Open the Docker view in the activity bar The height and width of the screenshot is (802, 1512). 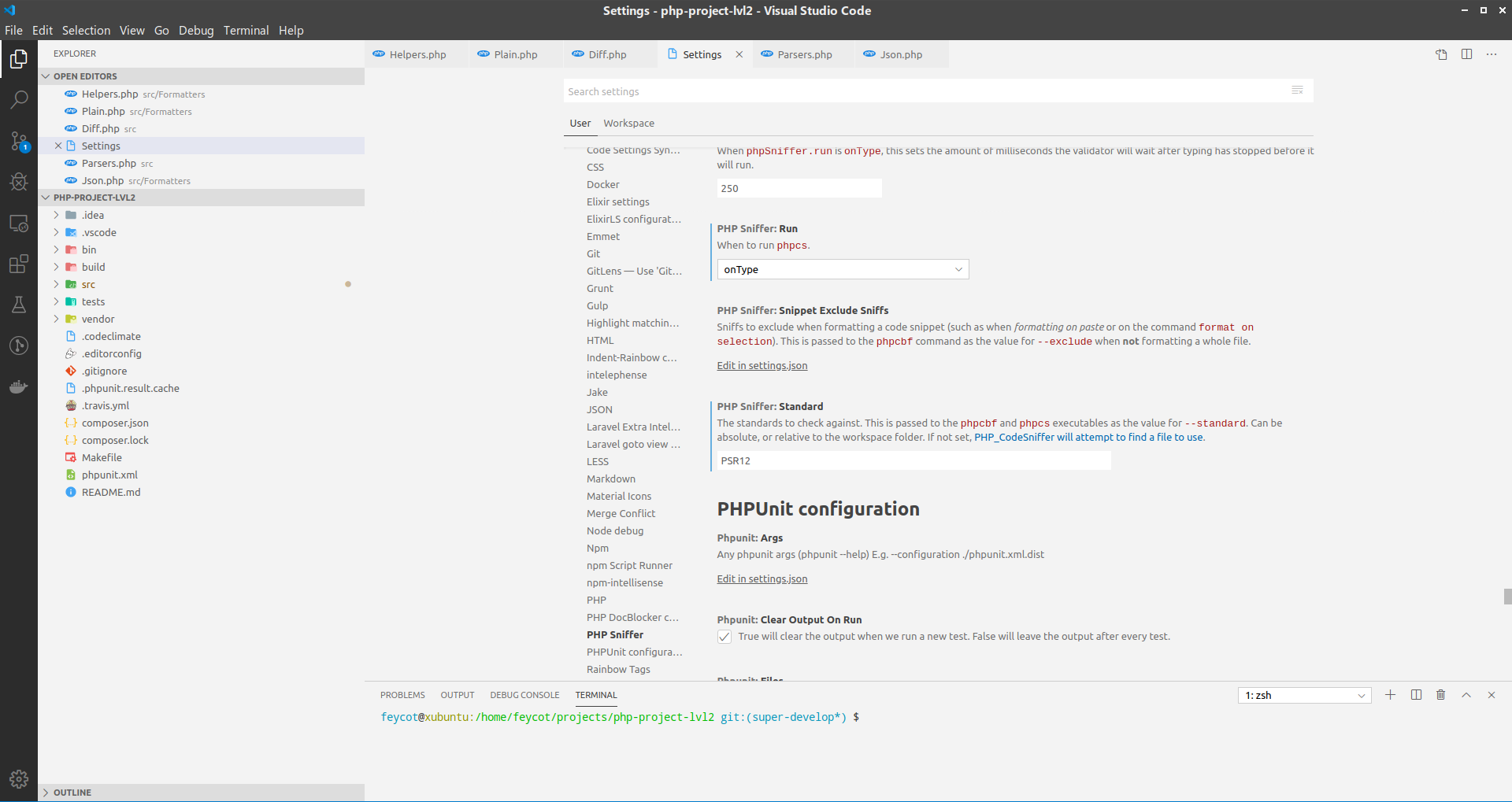18,386
